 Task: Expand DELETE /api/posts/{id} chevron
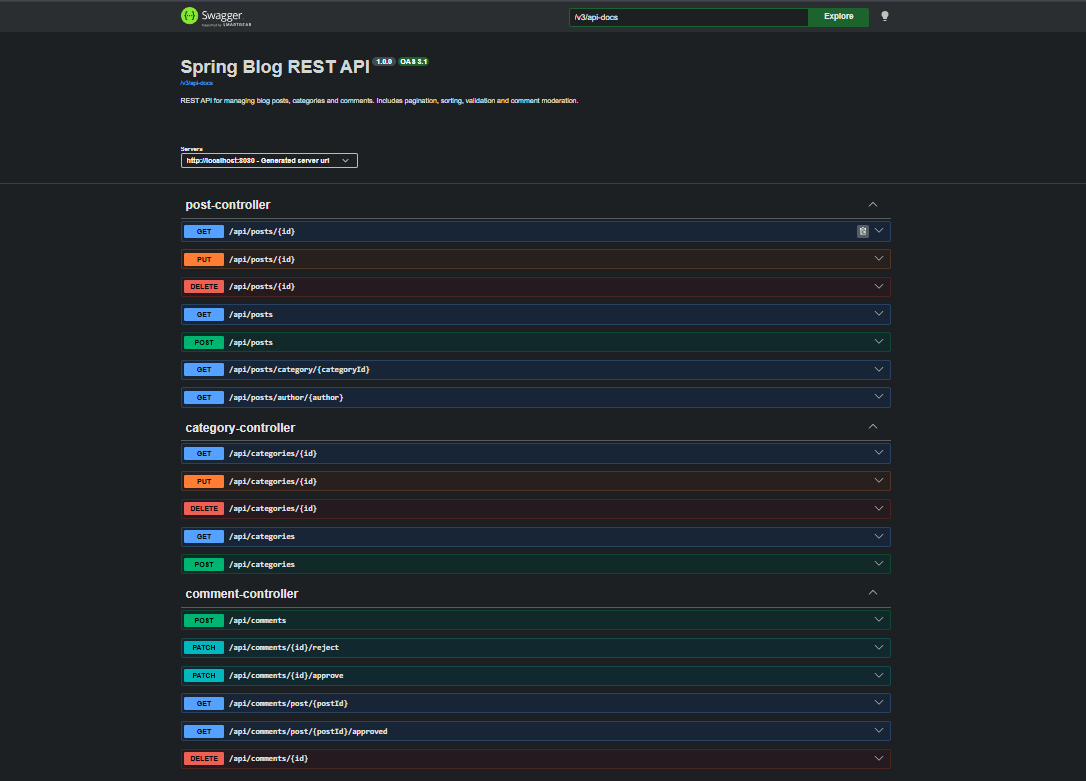point(879,286)
